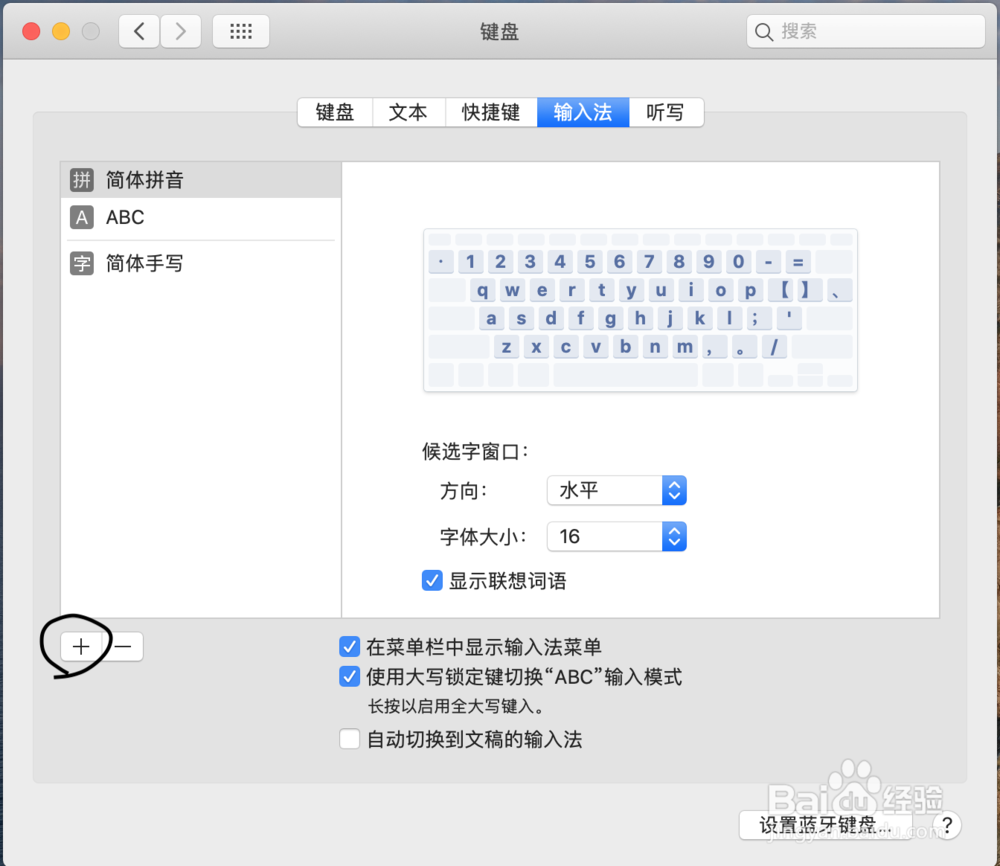This screenshot has width=1000, height=866.
Task: Switch to the 听写 tab
Action: pos(666,112)
